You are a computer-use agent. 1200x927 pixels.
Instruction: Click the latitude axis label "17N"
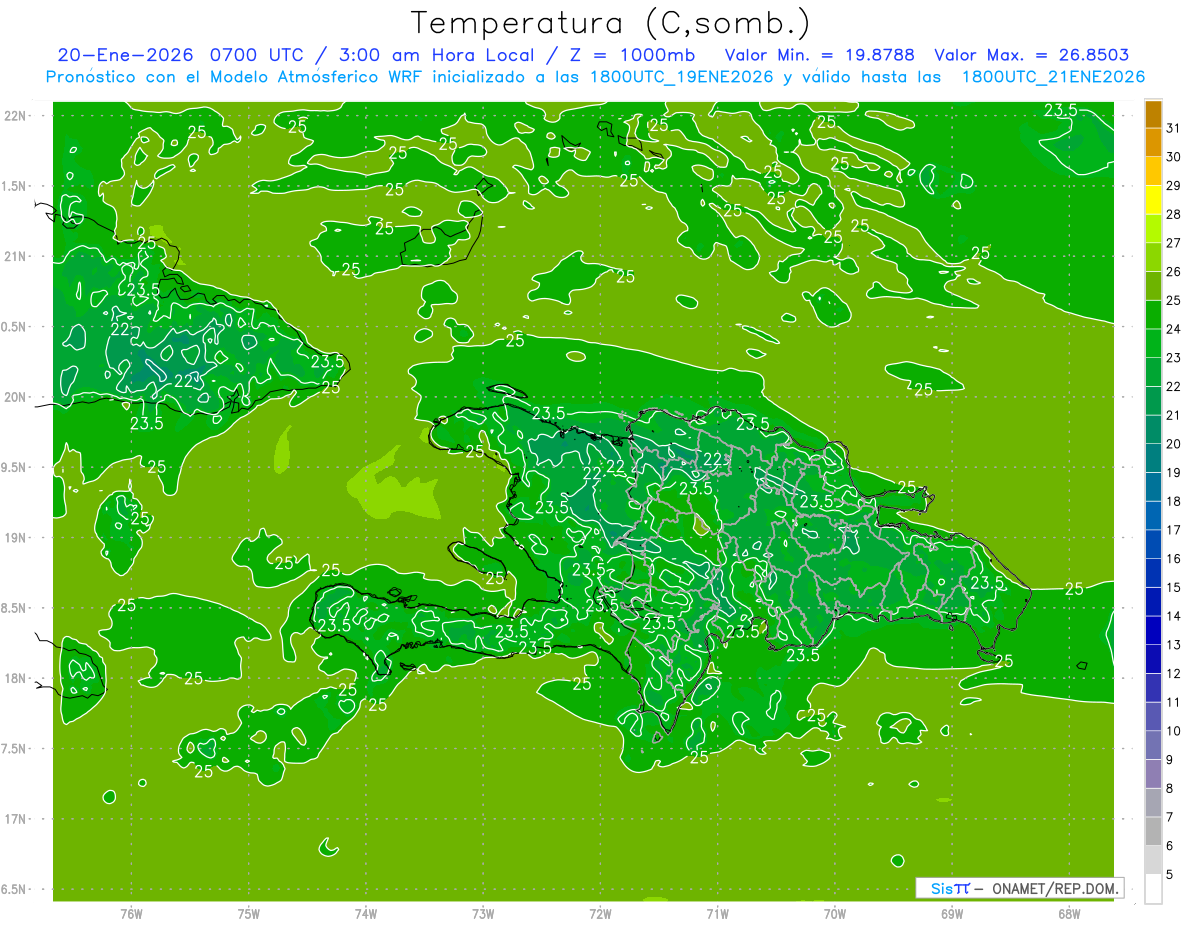click(16, 819)
